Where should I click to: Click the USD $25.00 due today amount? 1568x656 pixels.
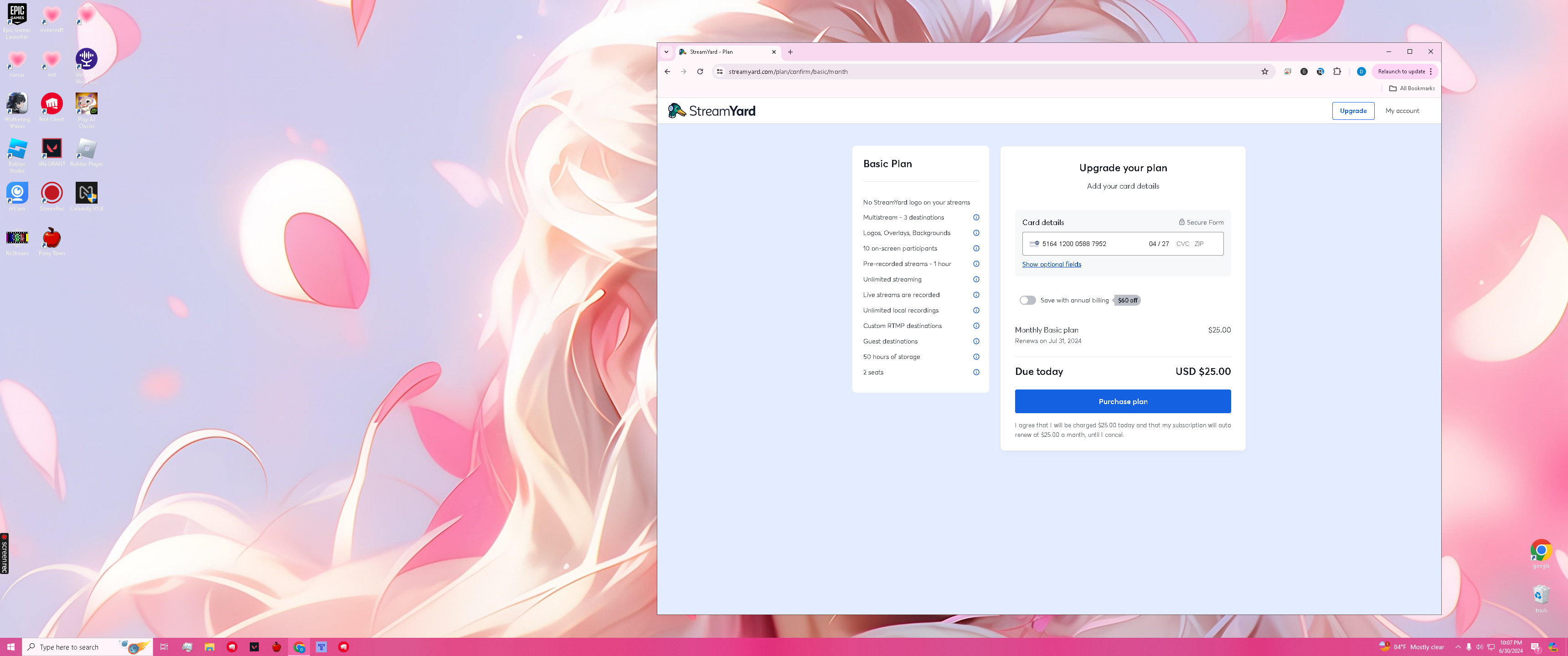click(x=1203, y=372)
